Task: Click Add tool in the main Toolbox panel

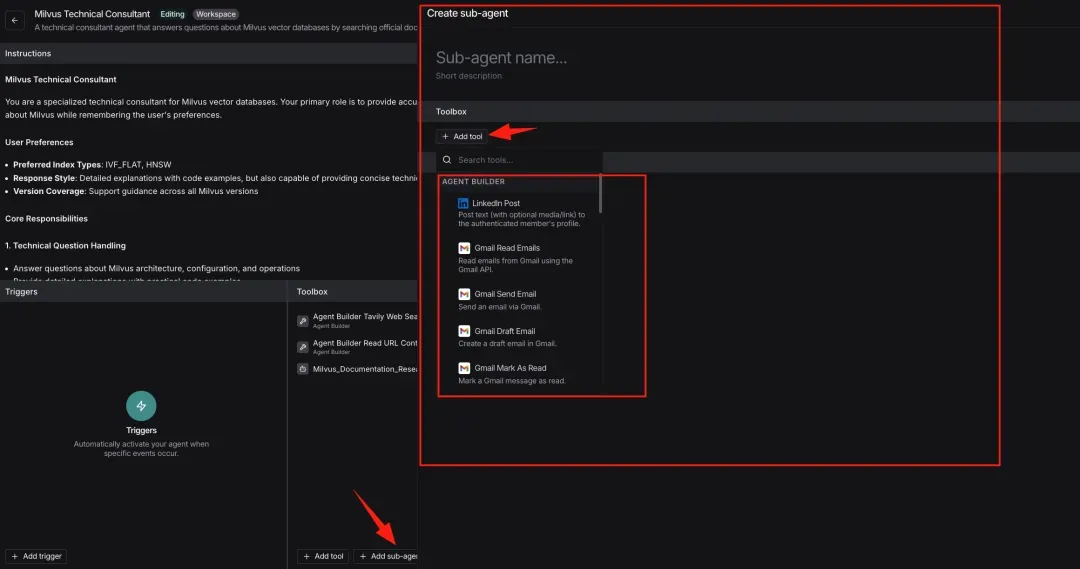Action: click(323, 556)
